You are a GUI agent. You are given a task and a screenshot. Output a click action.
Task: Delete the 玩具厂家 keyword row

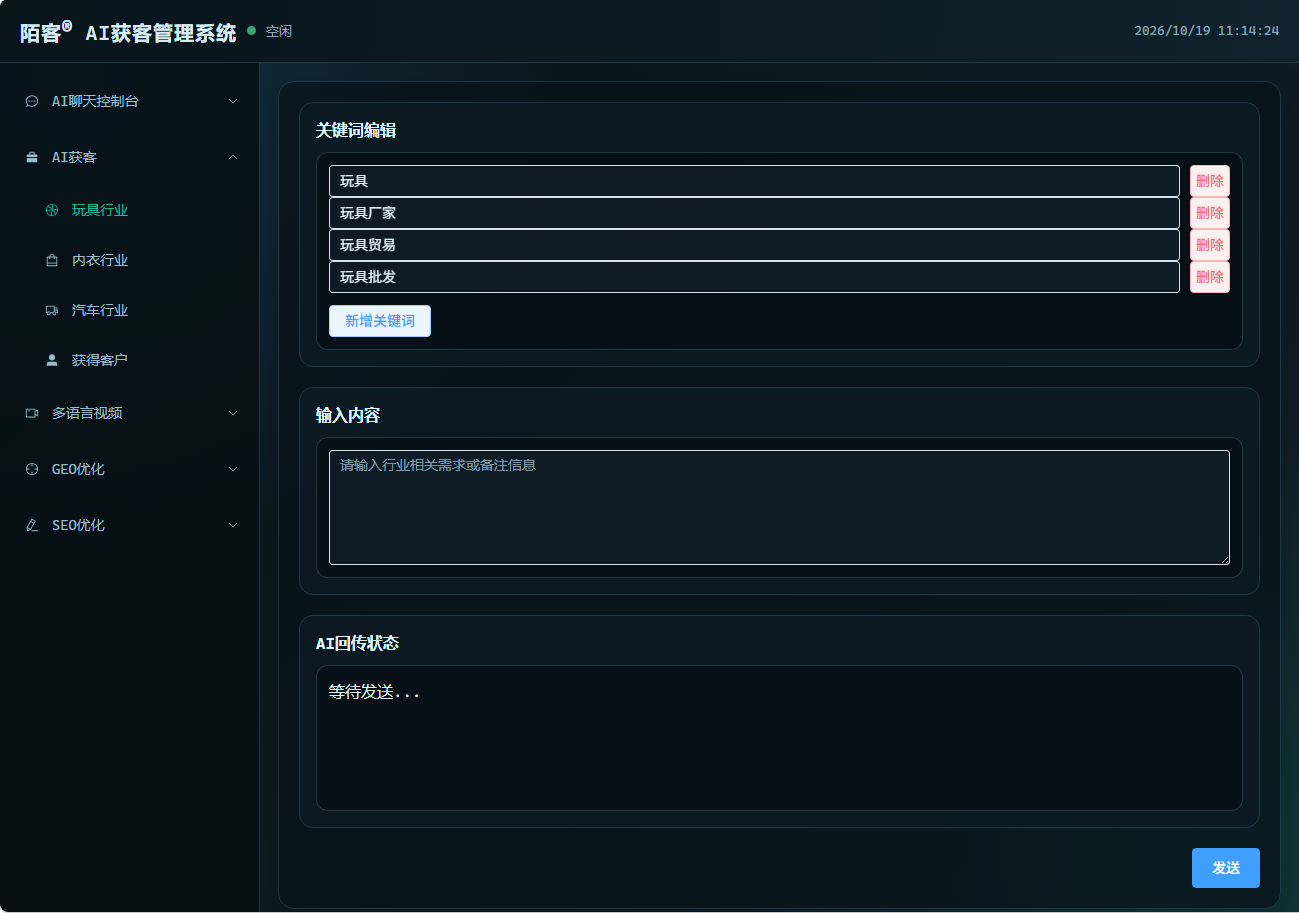coord(1210,213)
